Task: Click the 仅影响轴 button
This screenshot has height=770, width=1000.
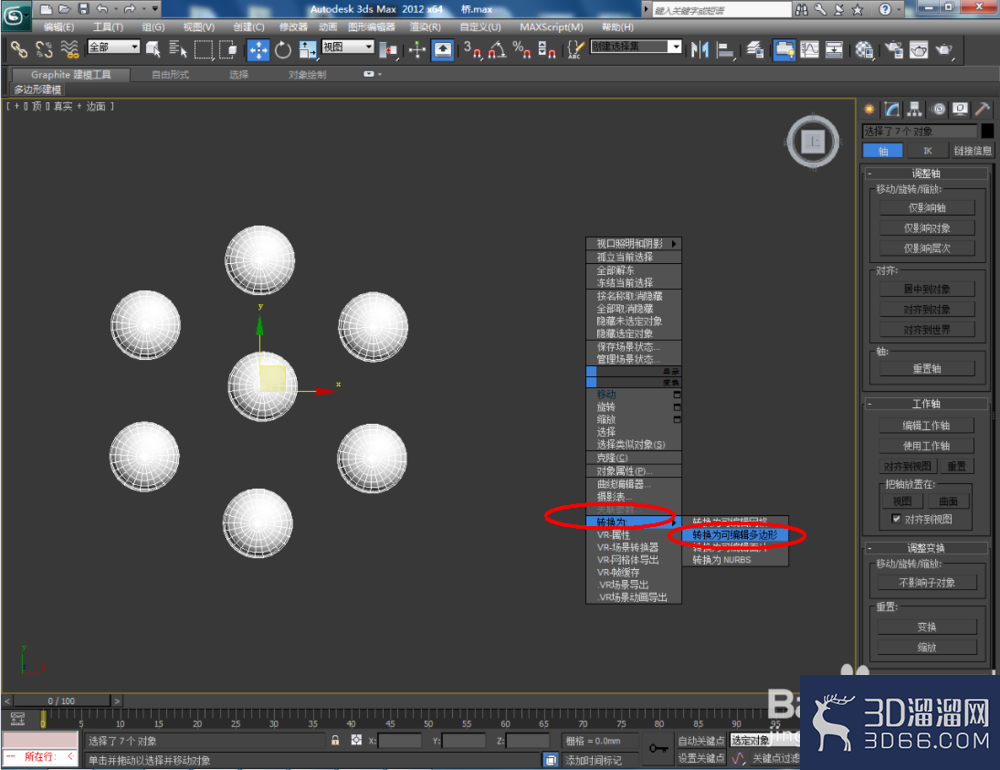Action: [927, 207]
